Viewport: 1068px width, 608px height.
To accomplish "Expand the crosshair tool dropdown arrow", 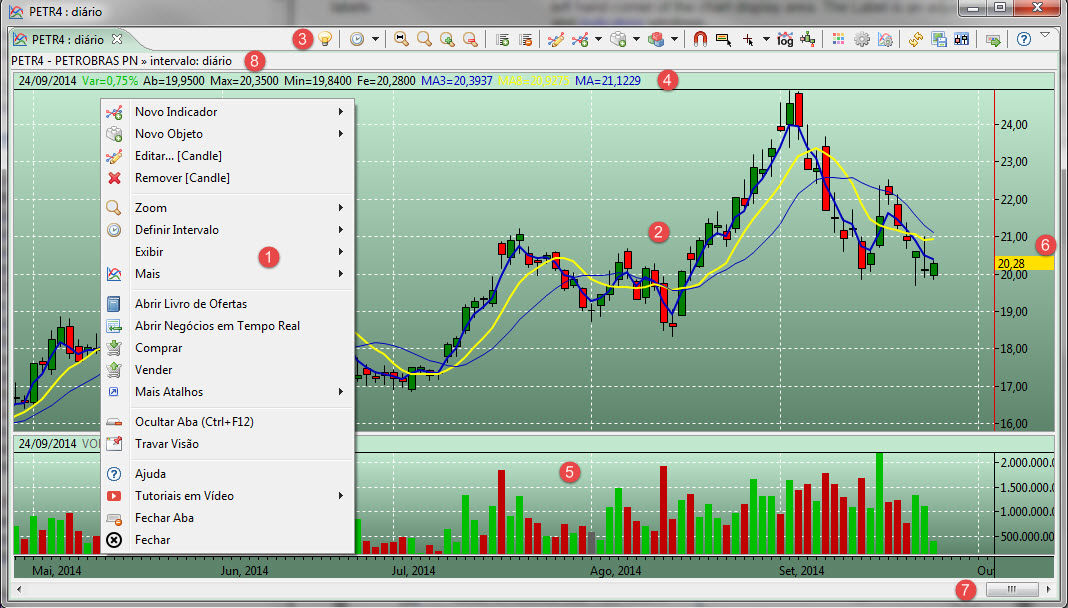I will pyautogui.click(x=766, y=39).
